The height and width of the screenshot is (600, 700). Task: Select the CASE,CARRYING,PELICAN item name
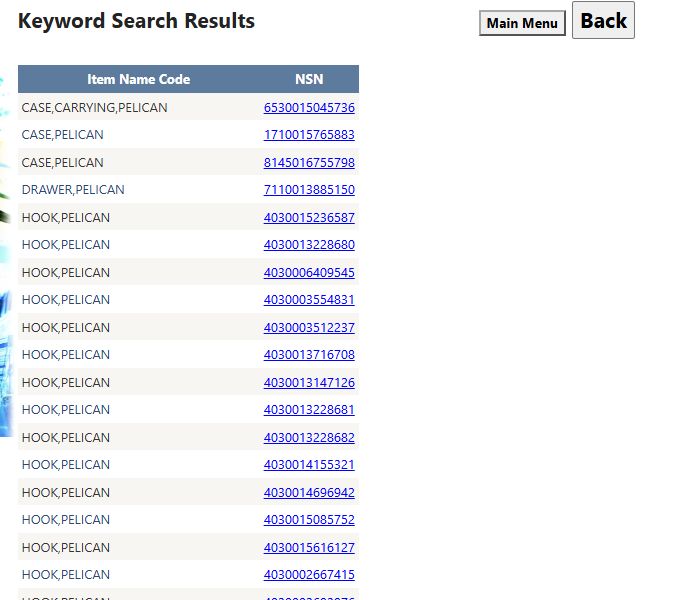94,108
